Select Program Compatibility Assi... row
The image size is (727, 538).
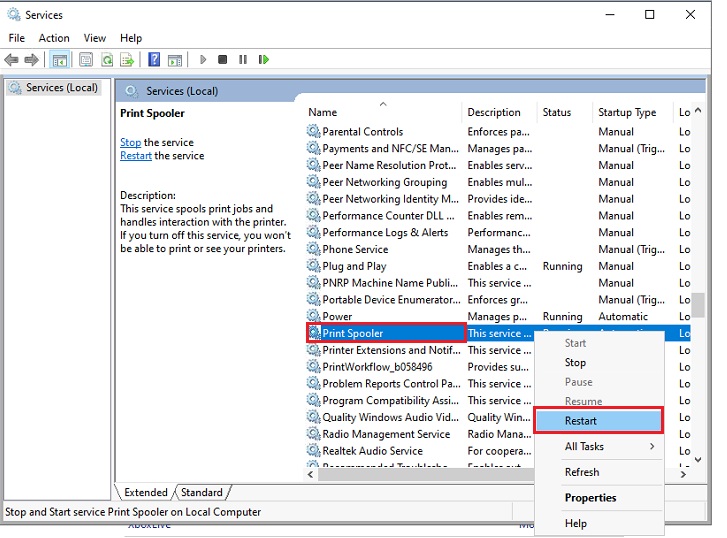coord(498,400)
